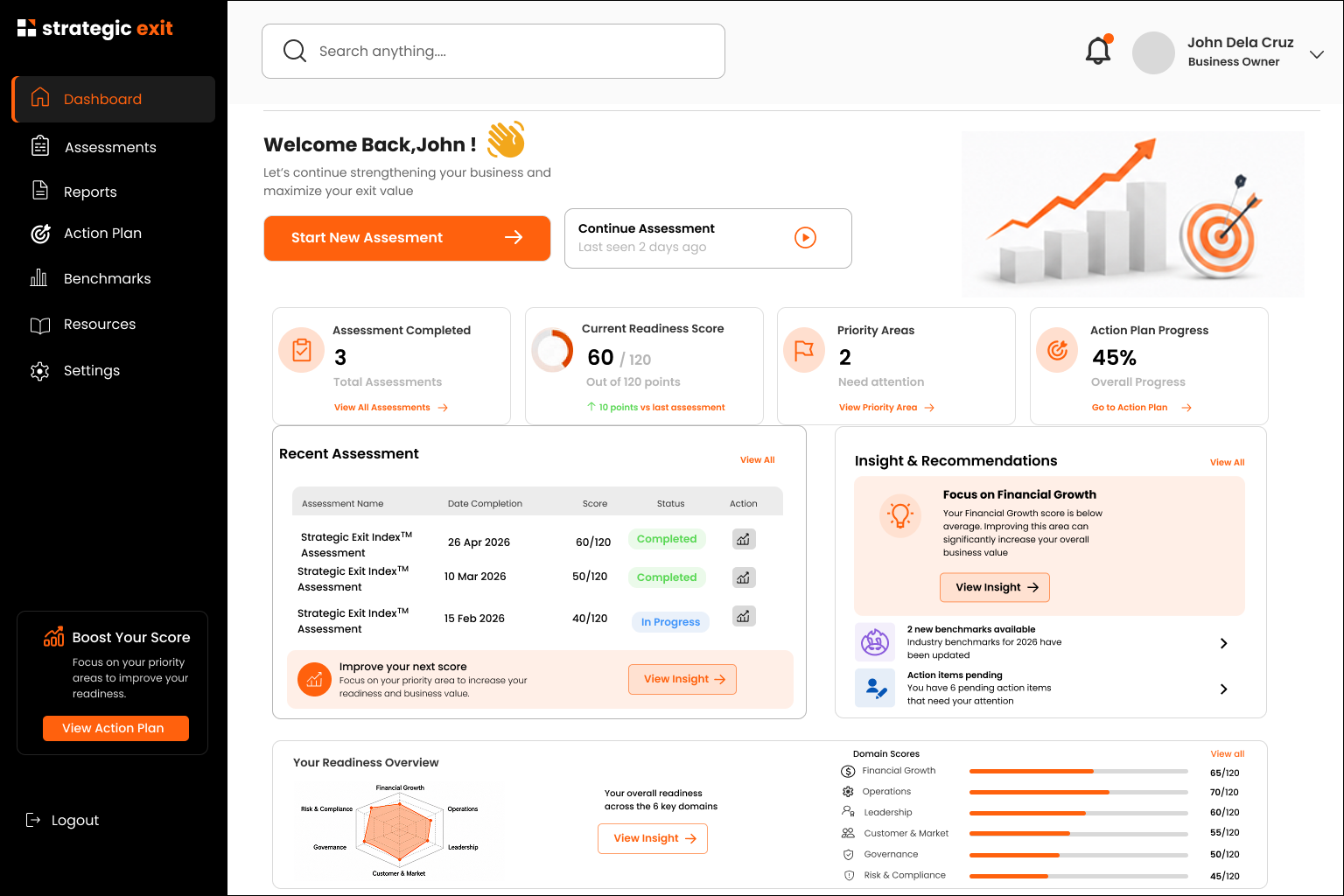Click the Benchmarks bar chart icon
Screen dimensions: 1344x896
(x=39, y=277)
